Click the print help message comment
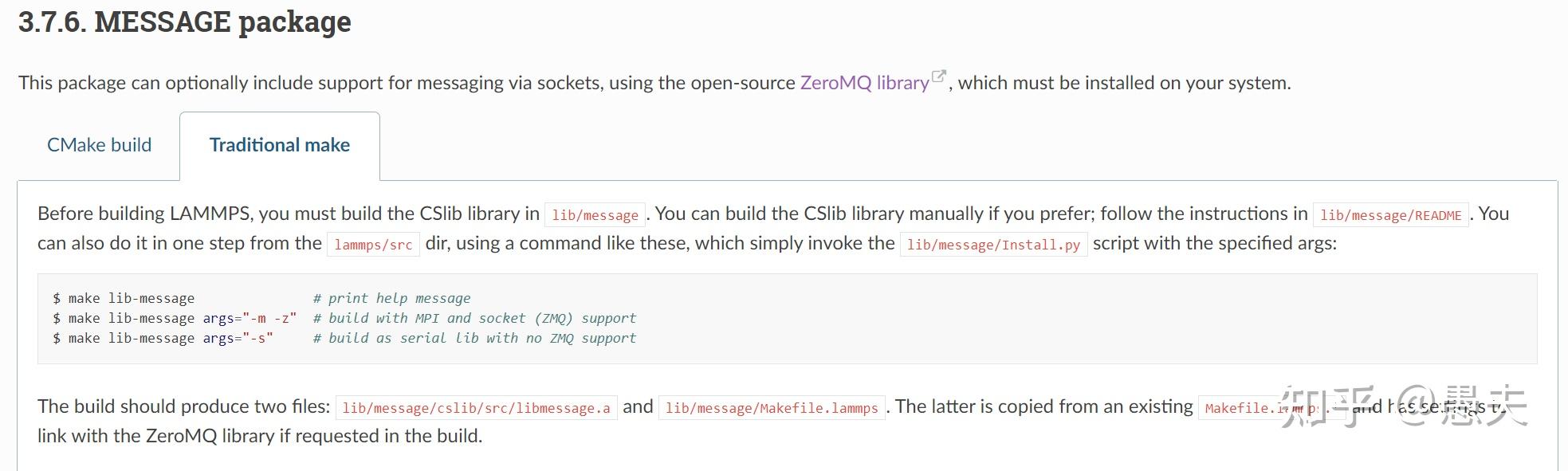This screenshot has height=471, width=1568. [391, 298]
